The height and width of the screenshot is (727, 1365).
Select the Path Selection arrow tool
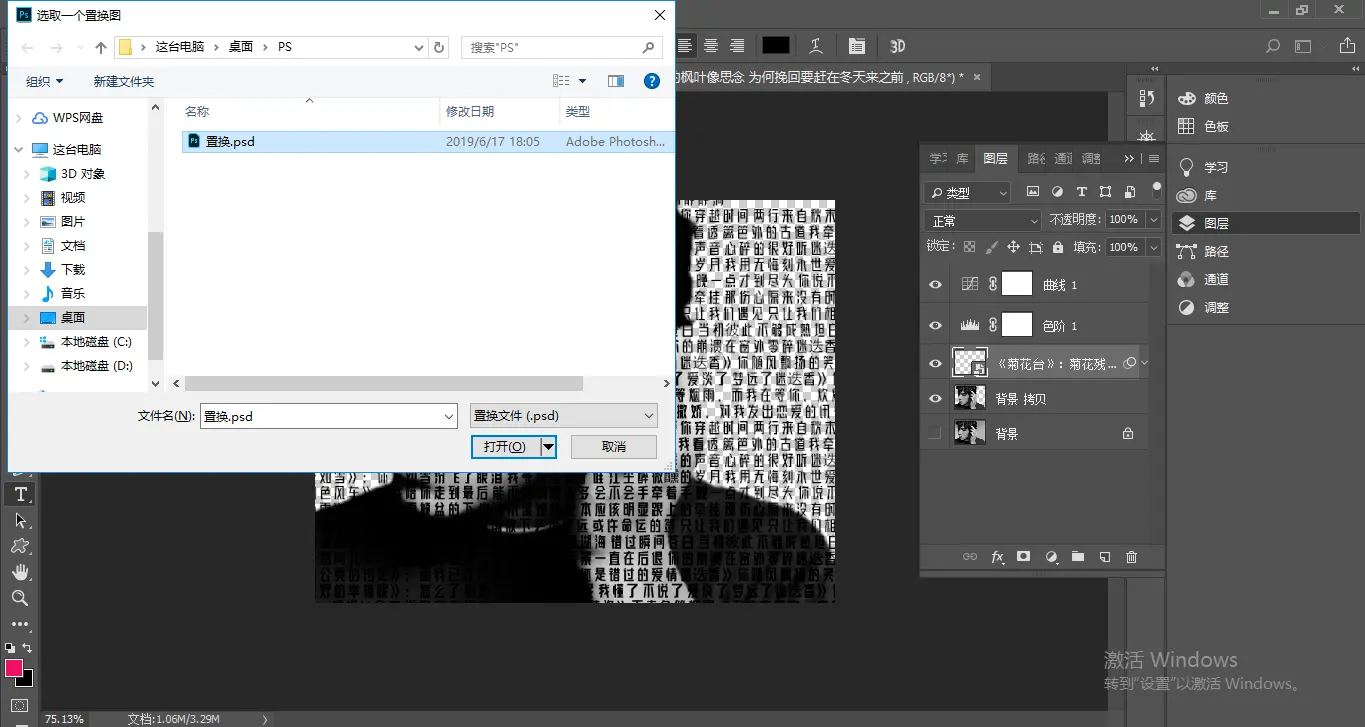[20, 520]
